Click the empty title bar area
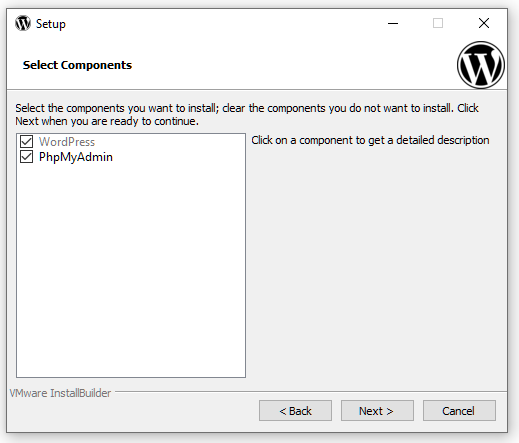This screenshot has height=443, width=519. tap(217, 23)
